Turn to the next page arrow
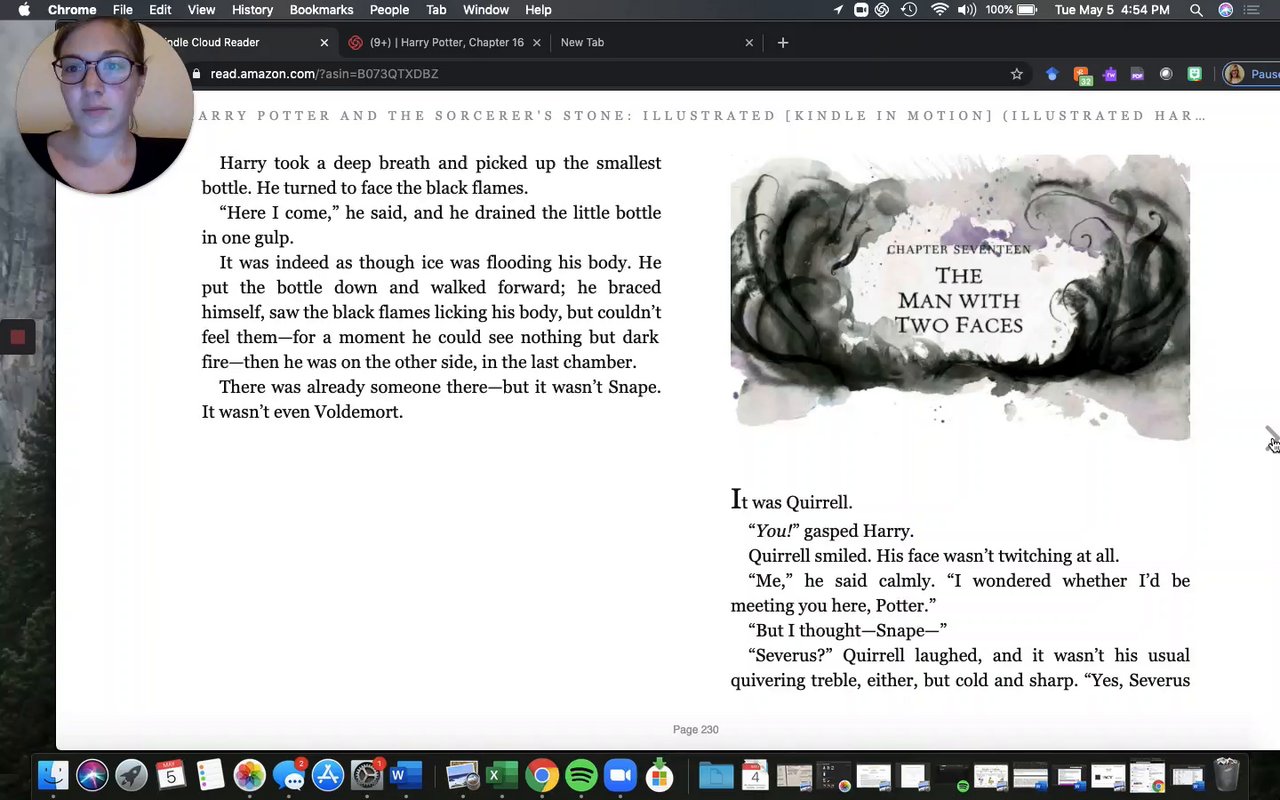 [x=1271, y=437]
